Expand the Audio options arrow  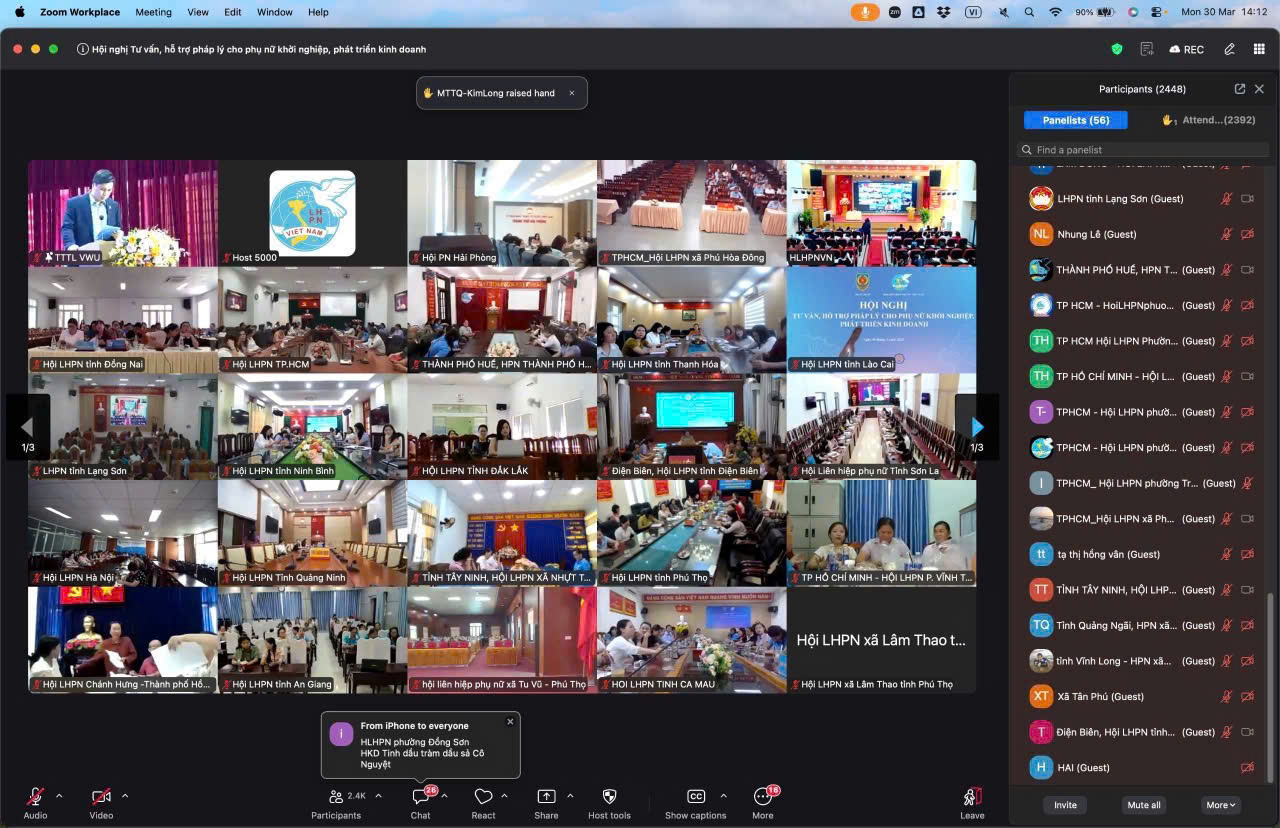coord(59,796)
